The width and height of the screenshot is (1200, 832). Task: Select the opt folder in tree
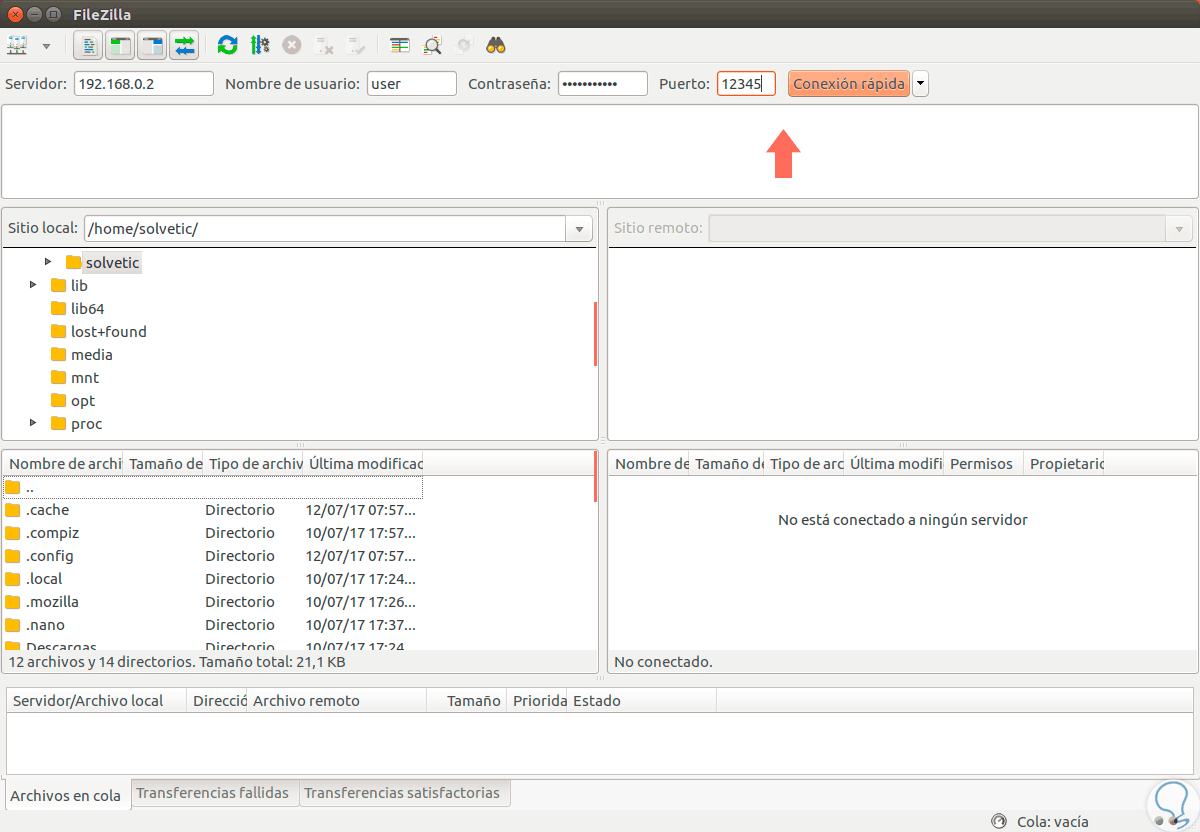[73, 400]
